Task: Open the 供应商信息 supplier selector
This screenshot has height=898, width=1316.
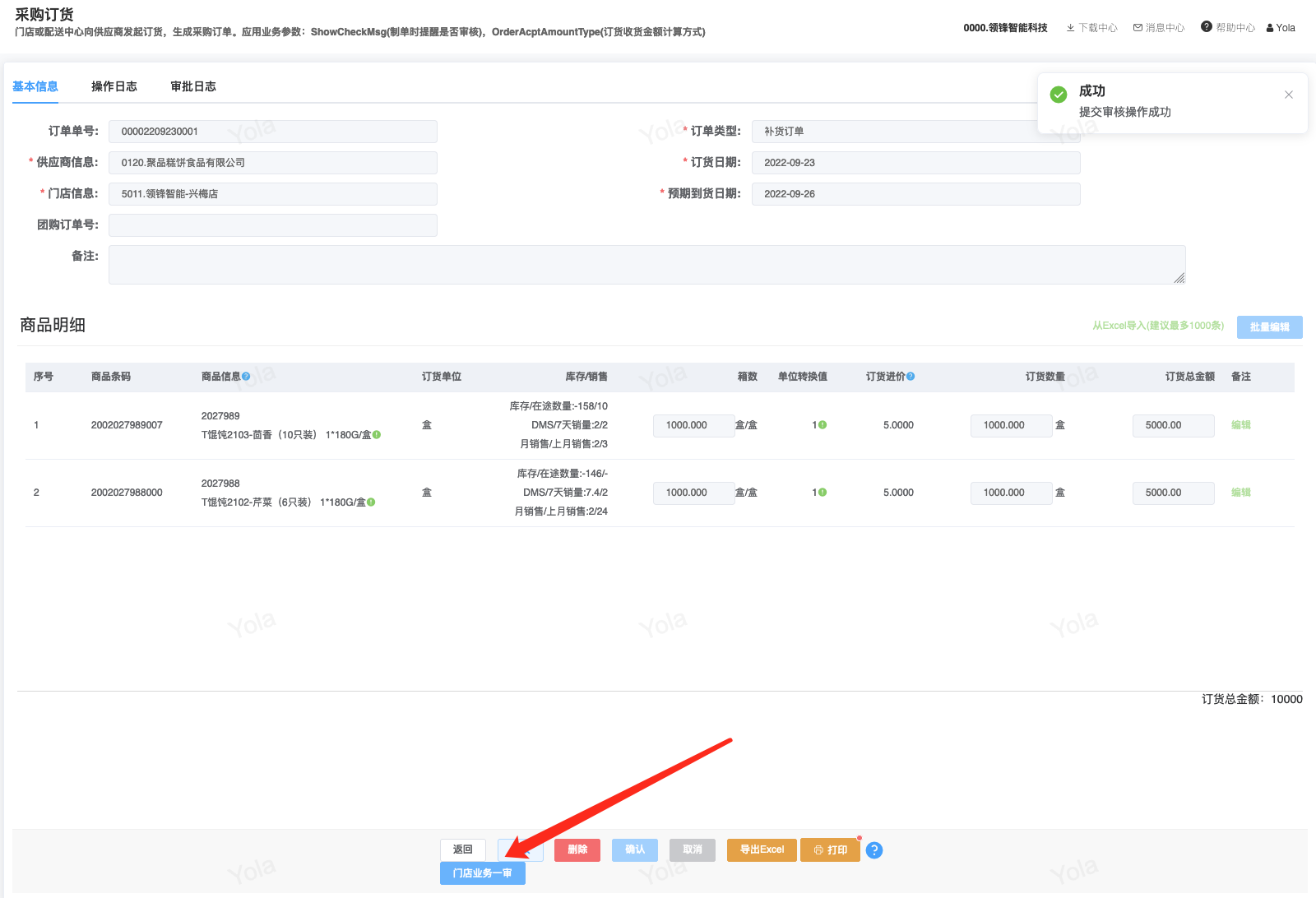Action: pyautogui.click(x=272, y=163)
